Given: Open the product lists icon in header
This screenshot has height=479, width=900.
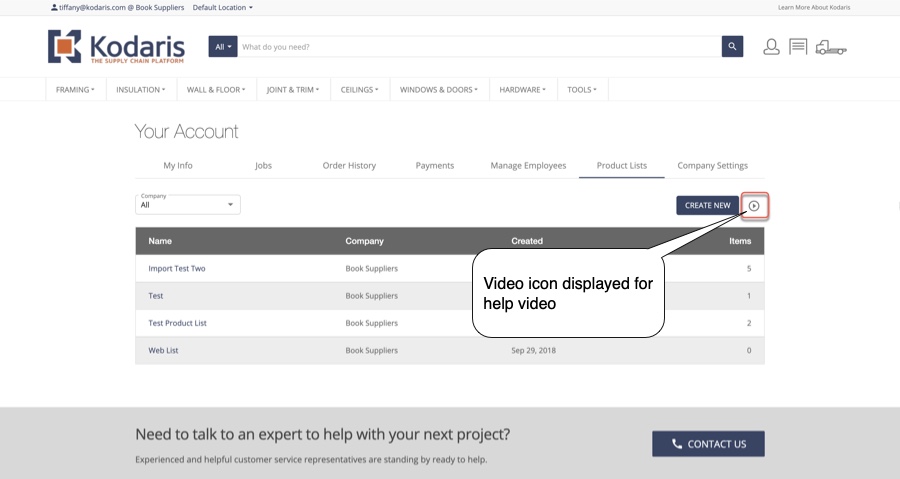Looking at the screenshot, I should pos(798,46).
